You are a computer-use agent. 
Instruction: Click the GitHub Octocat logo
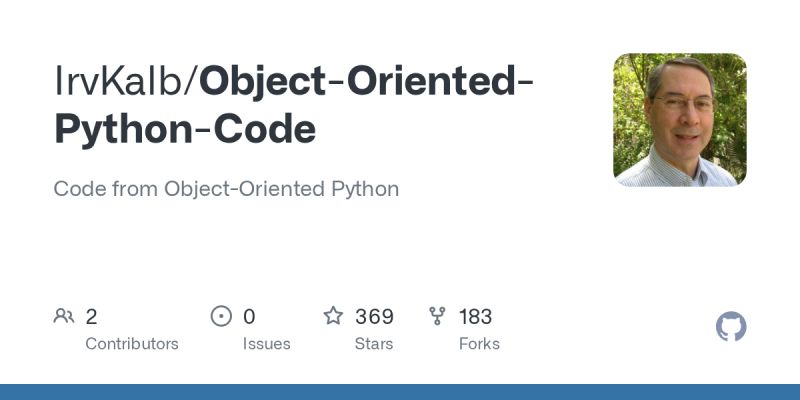tap(731, 327)
